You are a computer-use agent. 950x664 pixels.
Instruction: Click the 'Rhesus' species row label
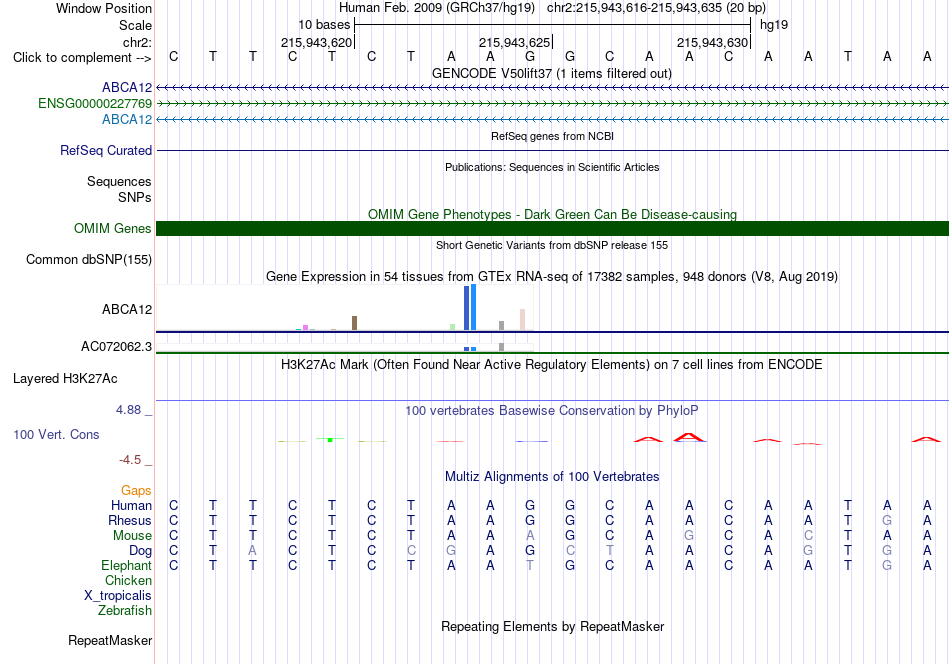pyautogui.click(x=130, y=520)
